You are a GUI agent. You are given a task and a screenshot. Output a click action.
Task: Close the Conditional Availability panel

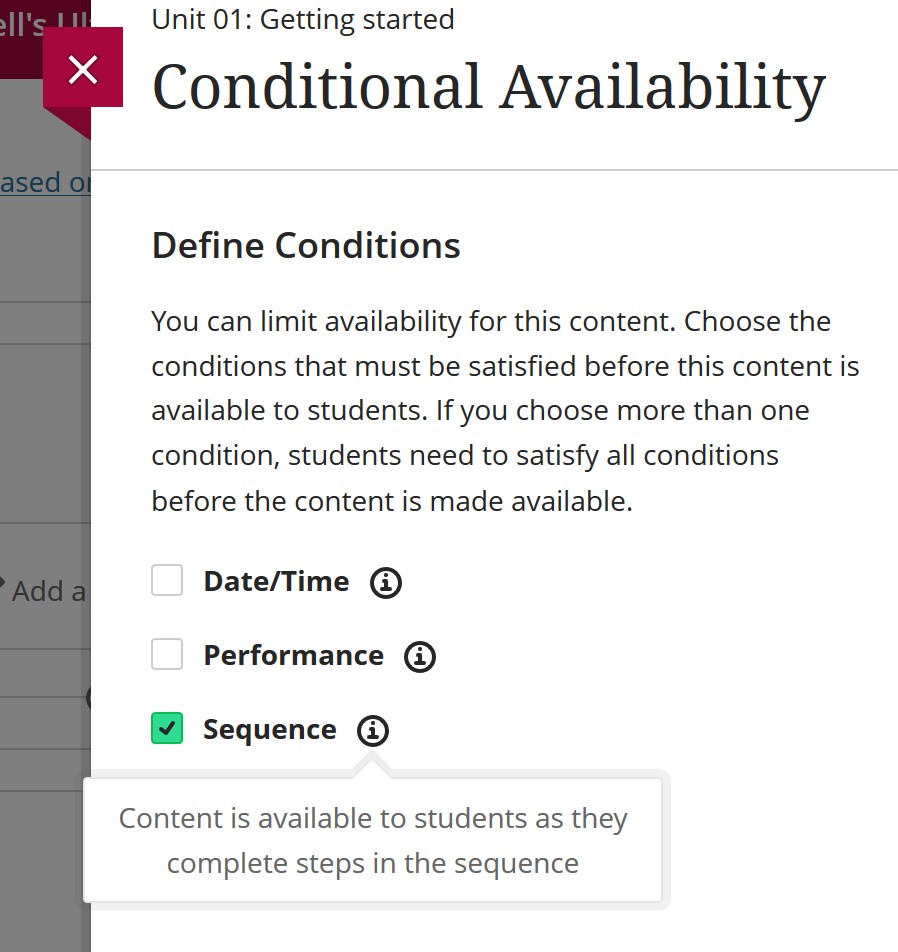point(83,68)
